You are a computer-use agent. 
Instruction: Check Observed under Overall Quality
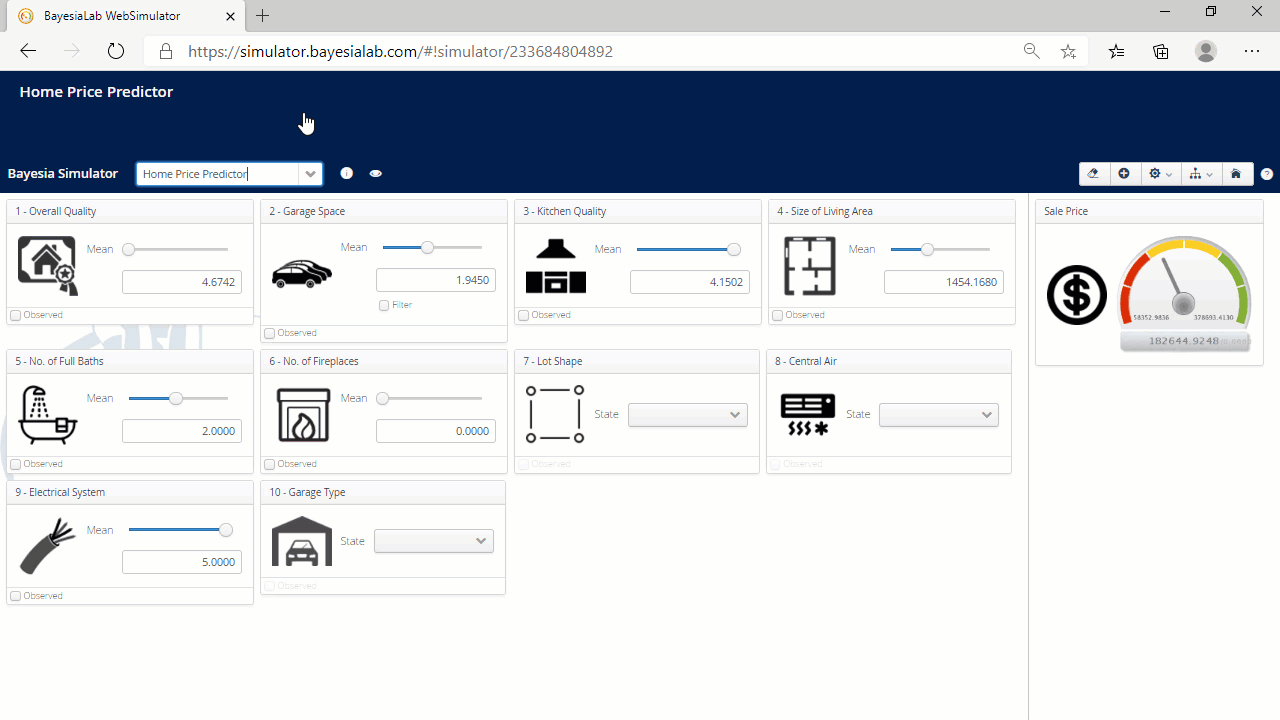[15, 315]
